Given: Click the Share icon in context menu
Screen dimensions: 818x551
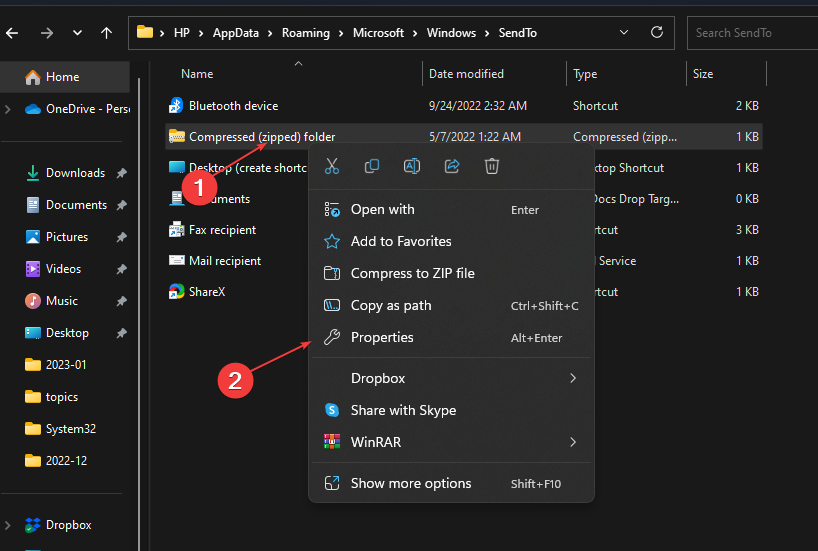Looking at the screenshot, I should [x=451, y=166].
